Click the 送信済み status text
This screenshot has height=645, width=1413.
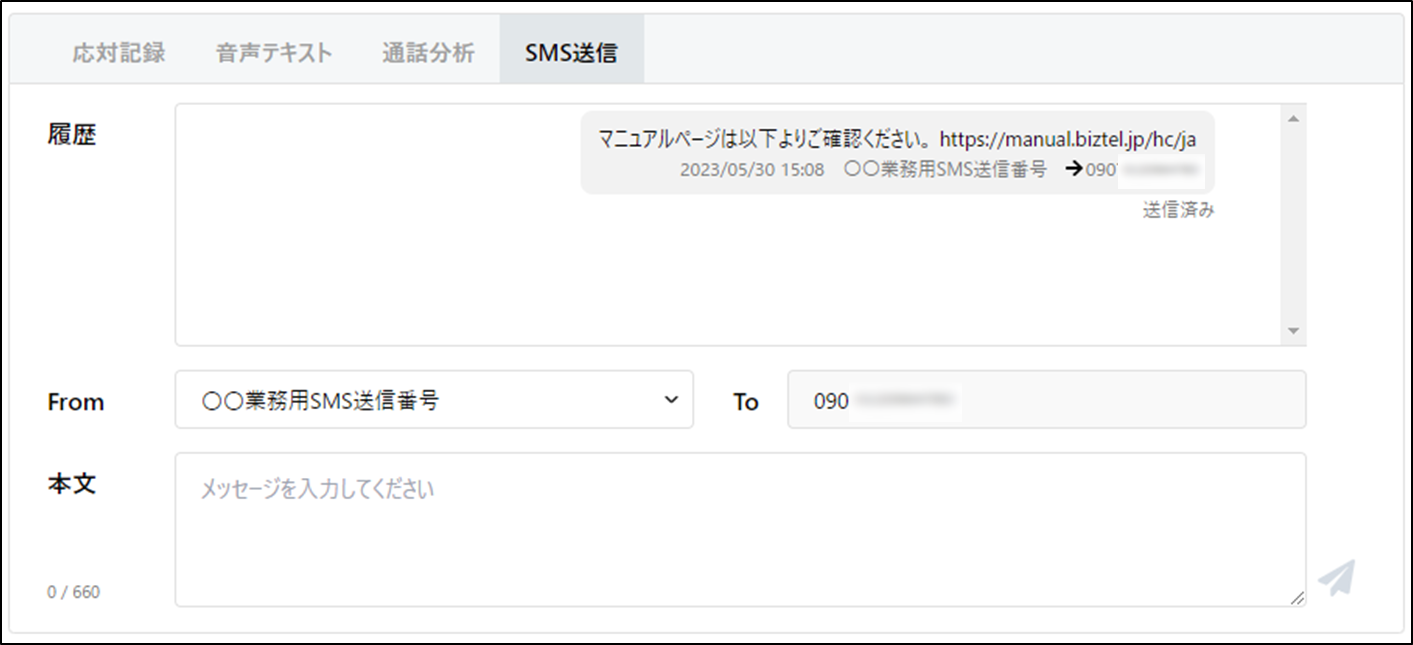pyautogui.click(x=1178, y=211)
